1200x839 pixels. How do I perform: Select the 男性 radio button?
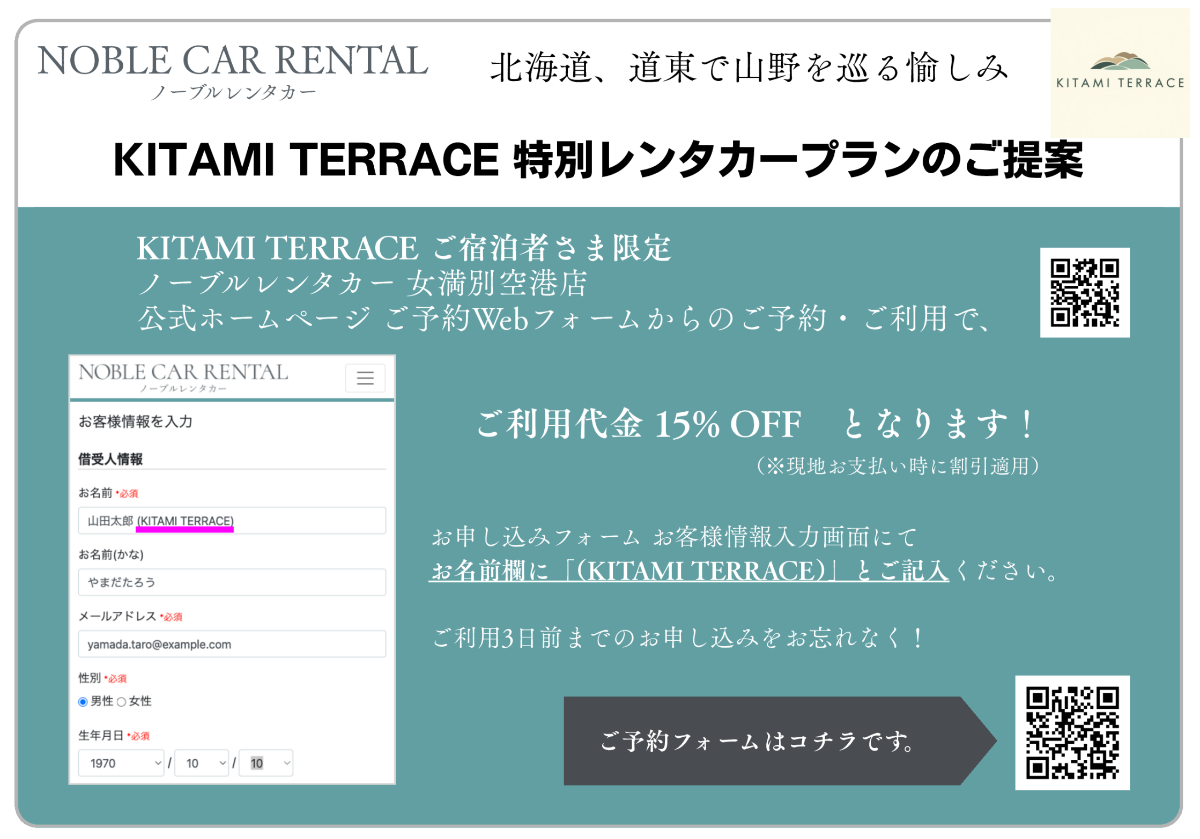tap(83, 702)
